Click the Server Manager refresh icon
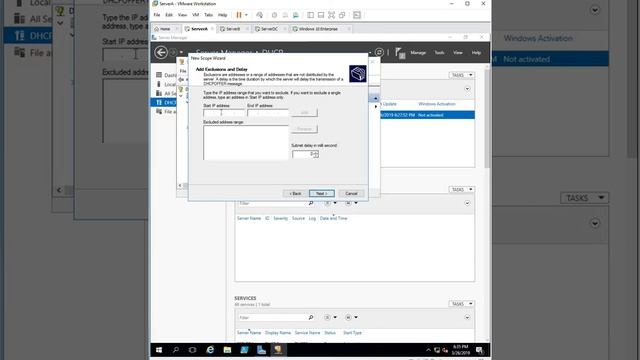 click(379, 52)
